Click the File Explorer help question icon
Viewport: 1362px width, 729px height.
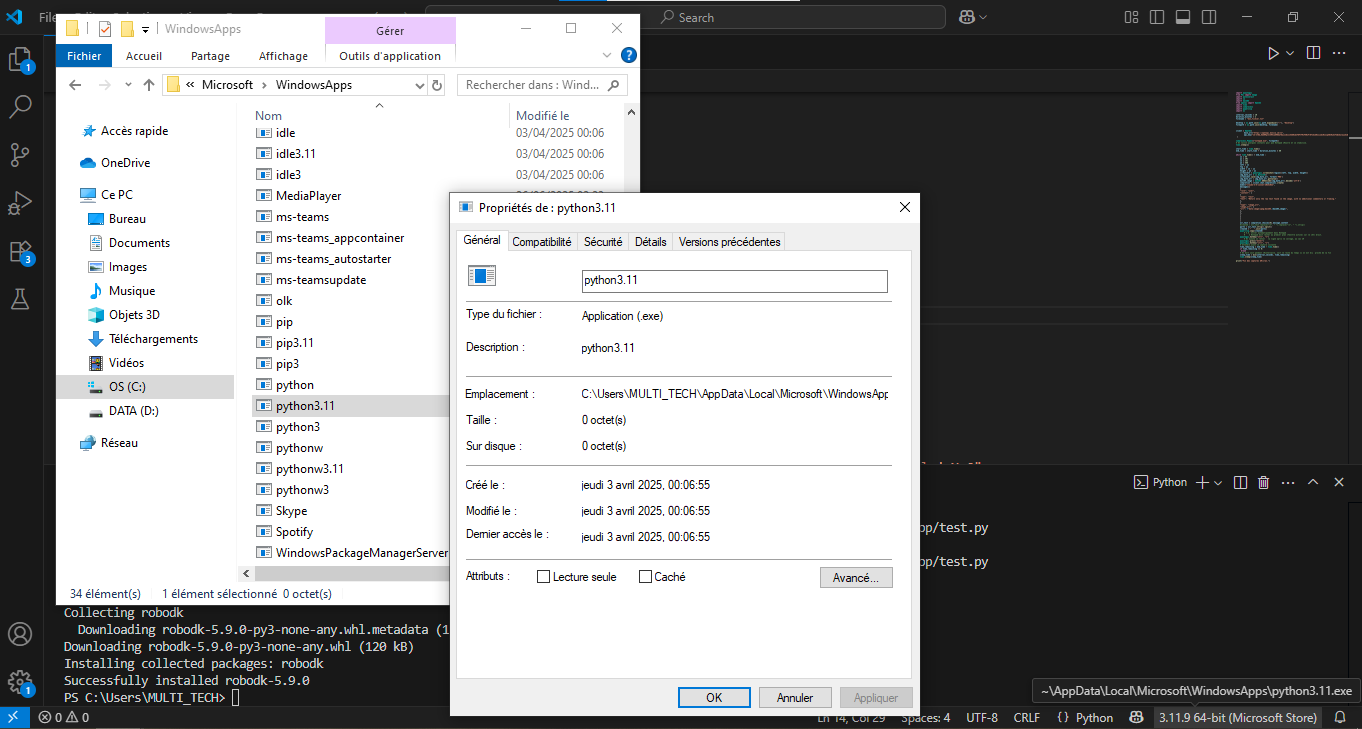[629, 56]
